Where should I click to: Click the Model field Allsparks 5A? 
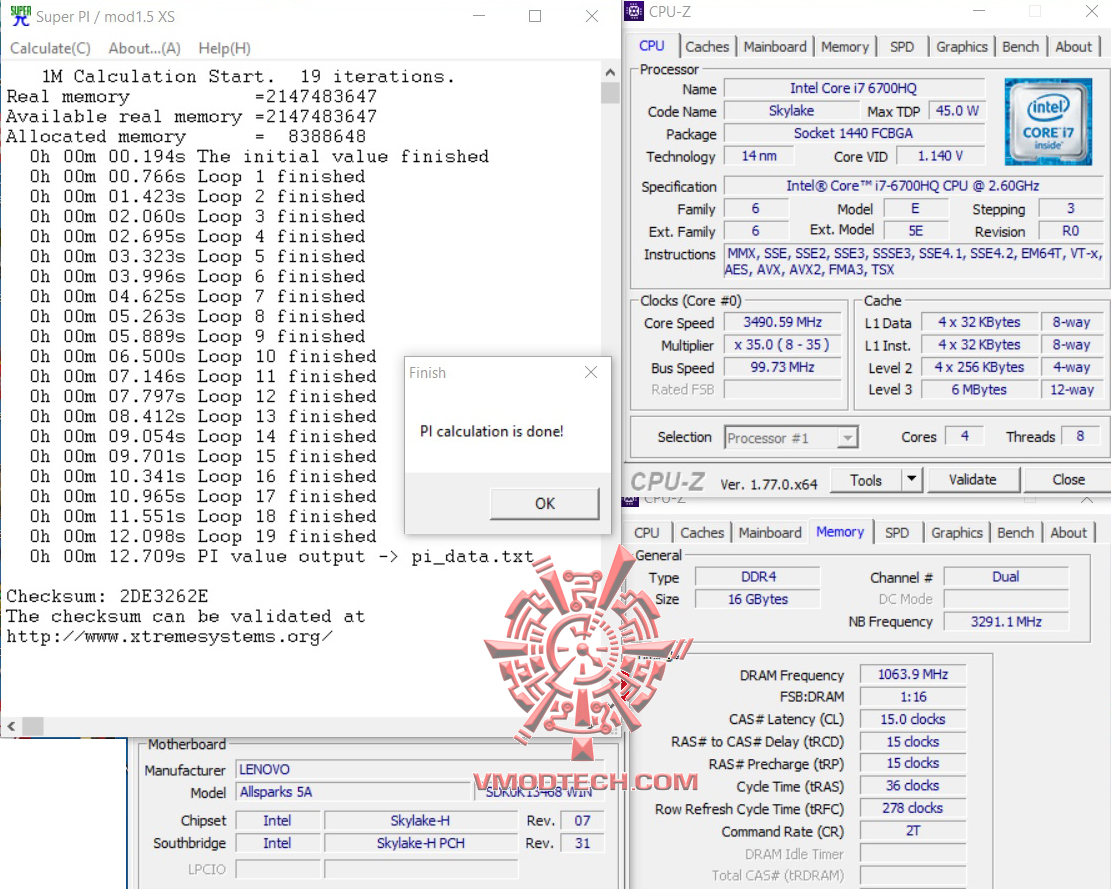[353, 792]
